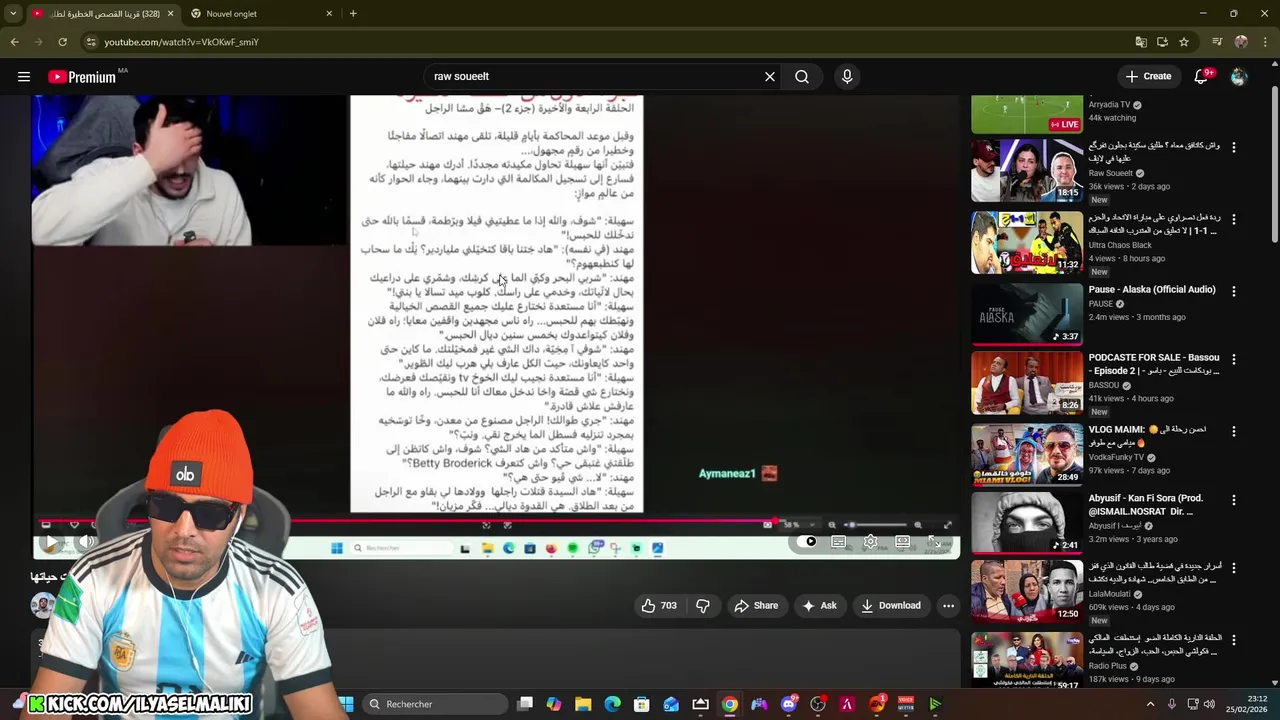Install the YouTube app from the address bar
The height and width of the screenshot is (720, 1280).
click(1162, 42)
